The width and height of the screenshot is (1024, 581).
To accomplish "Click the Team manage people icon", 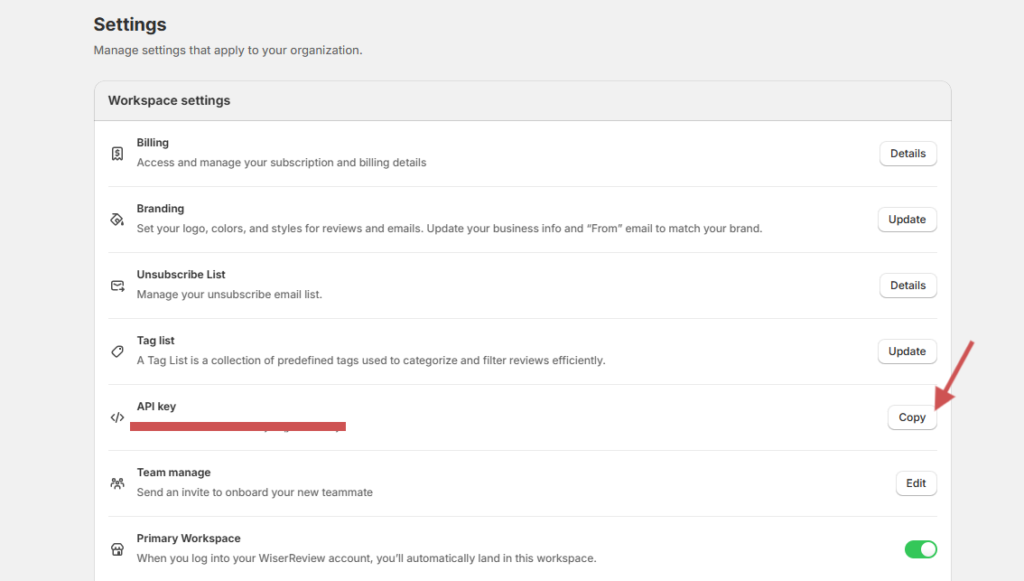I will pos(117,484).
